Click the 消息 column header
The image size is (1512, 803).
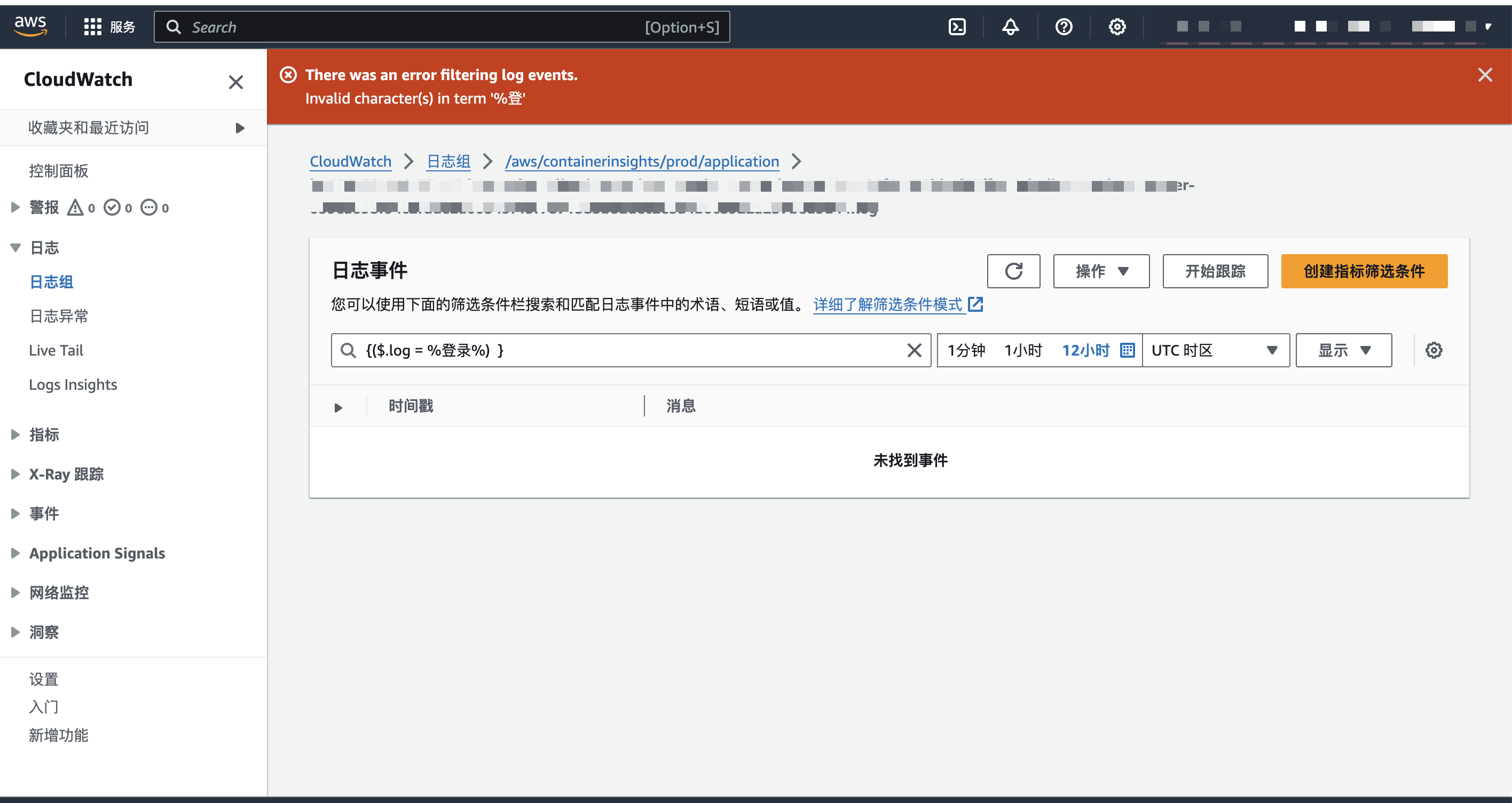(x=681, y=406)
